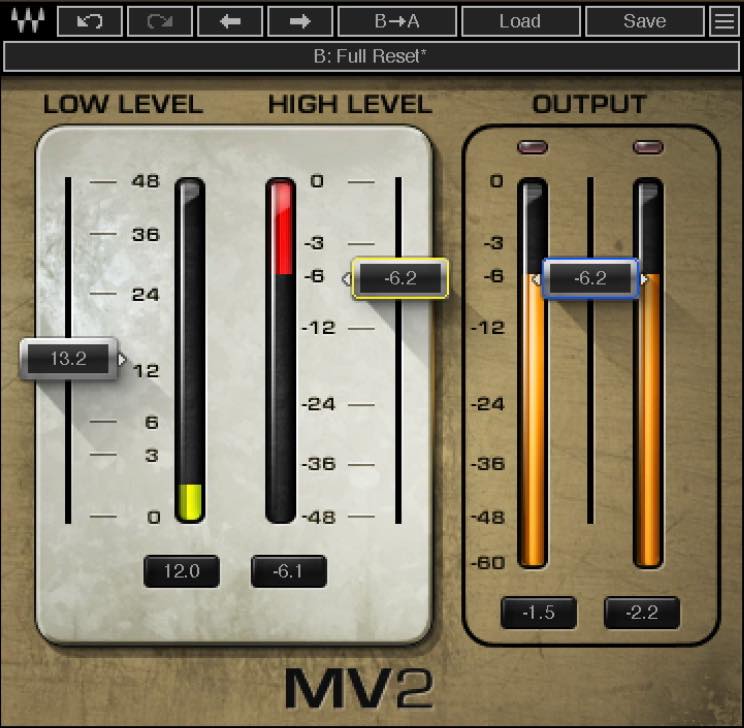Click the OUTPUT heading
The image size is (744, 728).
tap(590, 104)
